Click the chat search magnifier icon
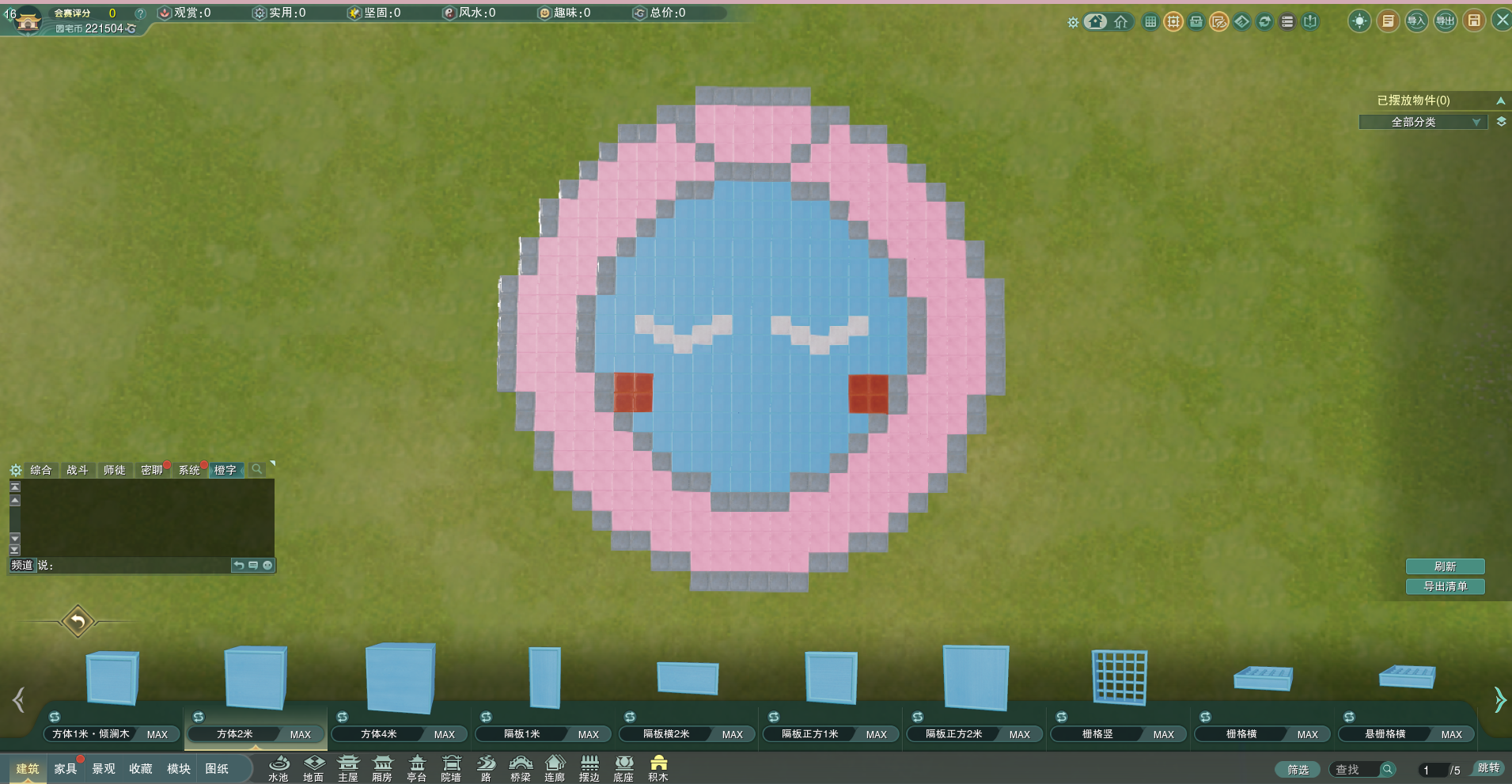 pos(256,469)
